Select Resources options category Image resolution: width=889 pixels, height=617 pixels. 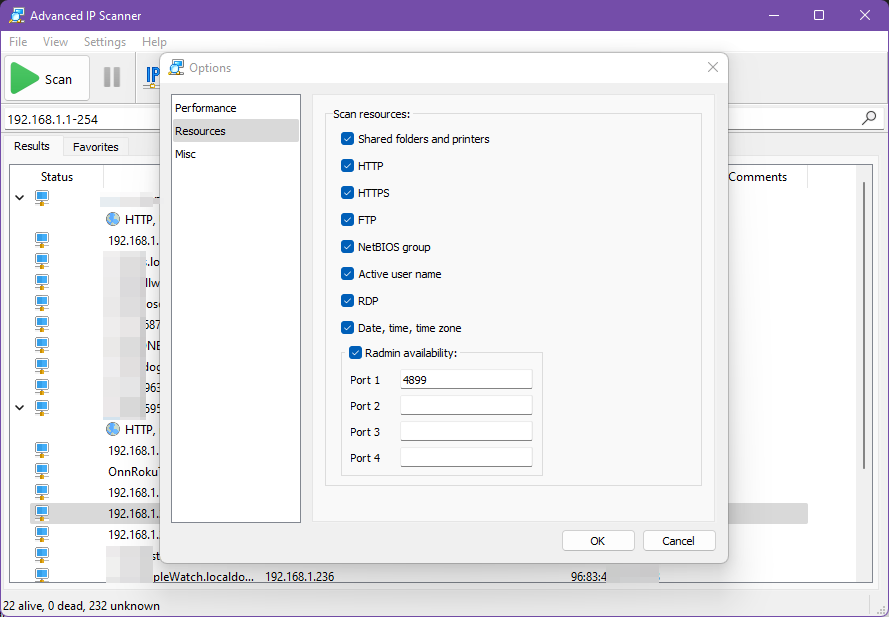click(x=236, y=131)
